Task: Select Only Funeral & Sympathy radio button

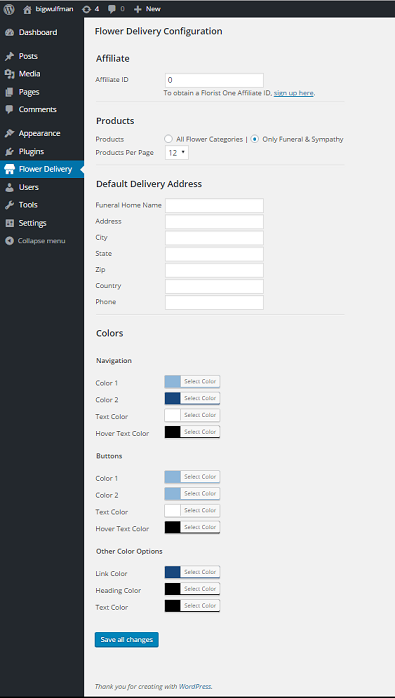Action: click(x=255, y=139)
